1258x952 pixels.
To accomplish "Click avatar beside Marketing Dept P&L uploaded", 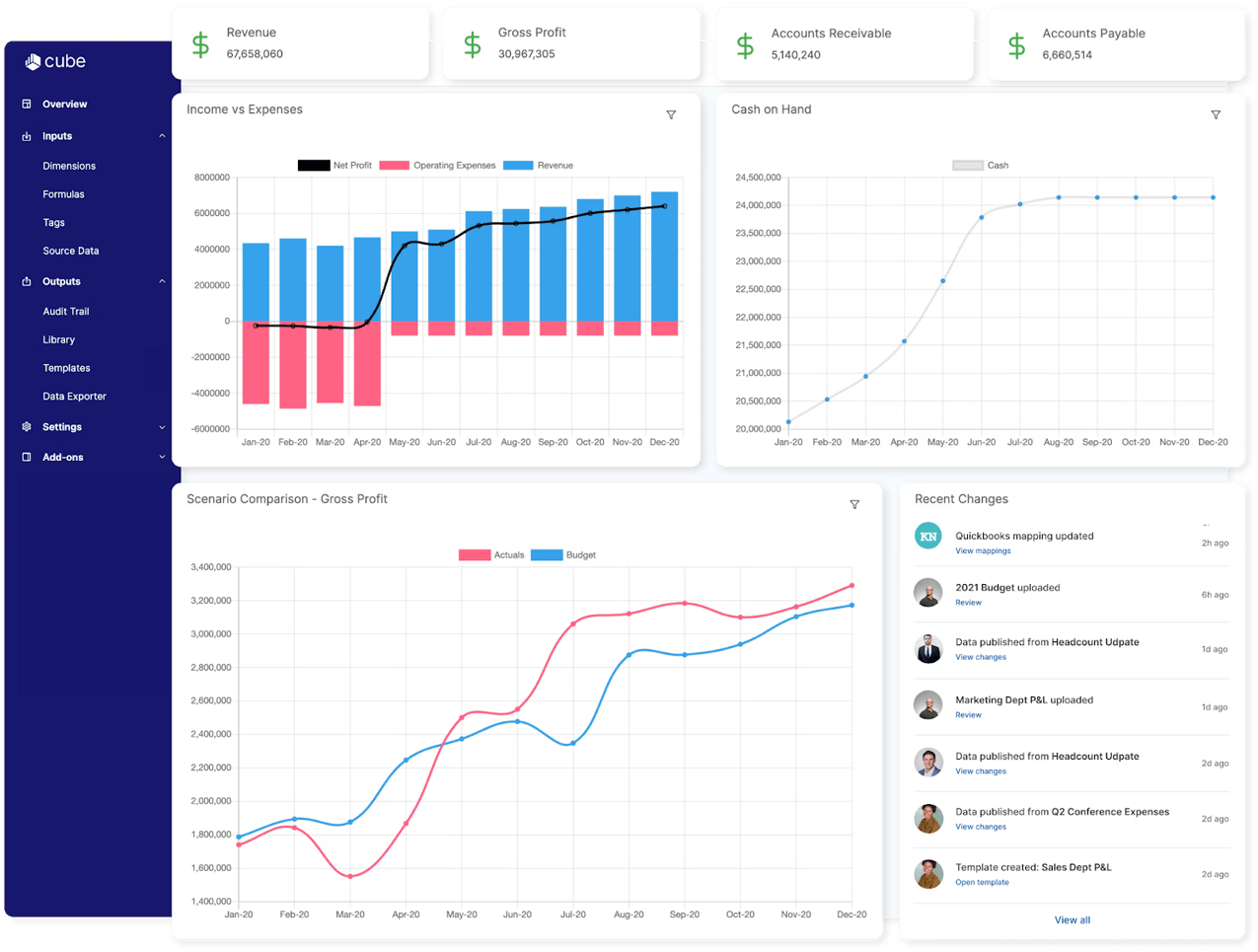I will [927, 705].
